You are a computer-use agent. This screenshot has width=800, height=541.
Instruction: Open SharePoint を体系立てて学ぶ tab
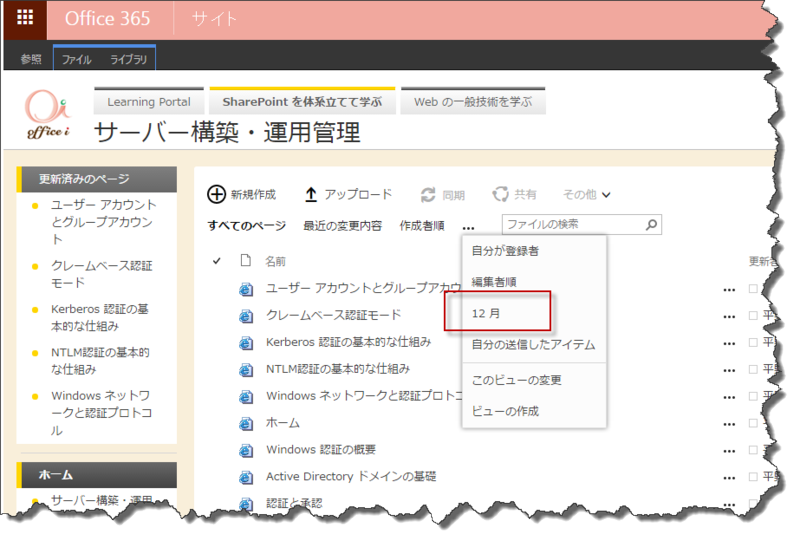click(x=302, y=102)
